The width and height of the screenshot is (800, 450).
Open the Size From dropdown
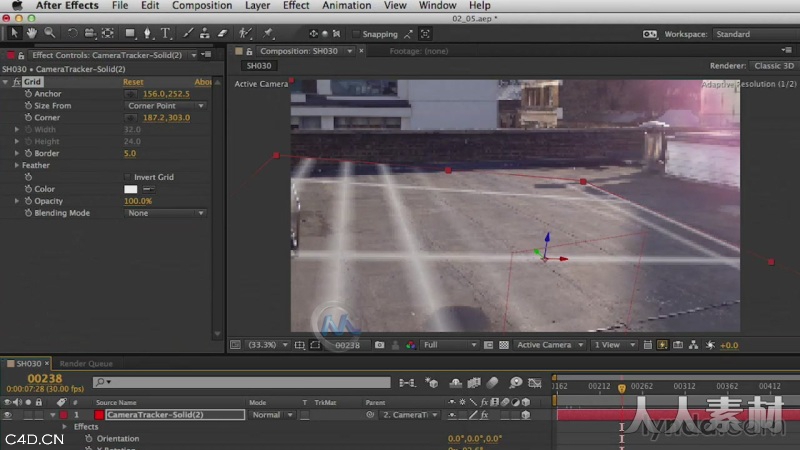tap(165, 106)
